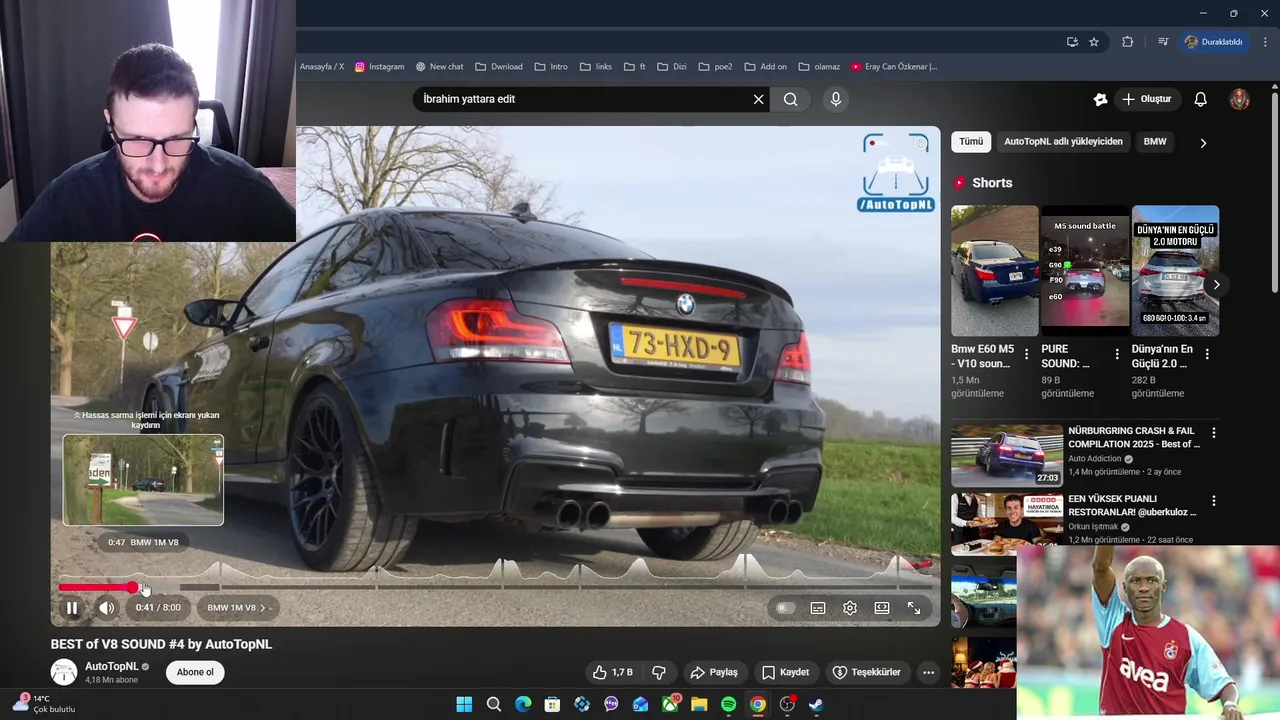Screen dimensions: 1280x720
Task: Save the video with Kaydet
Action: [x=785, y=672]
